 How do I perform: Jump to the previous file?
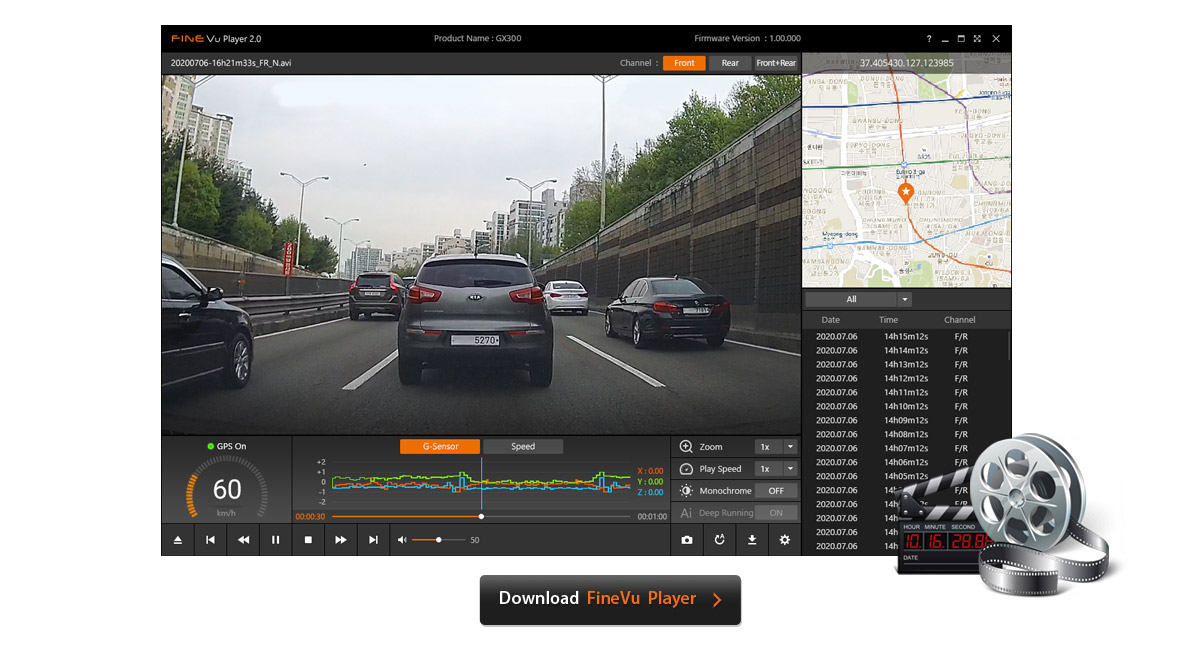[x=210, y=540]
